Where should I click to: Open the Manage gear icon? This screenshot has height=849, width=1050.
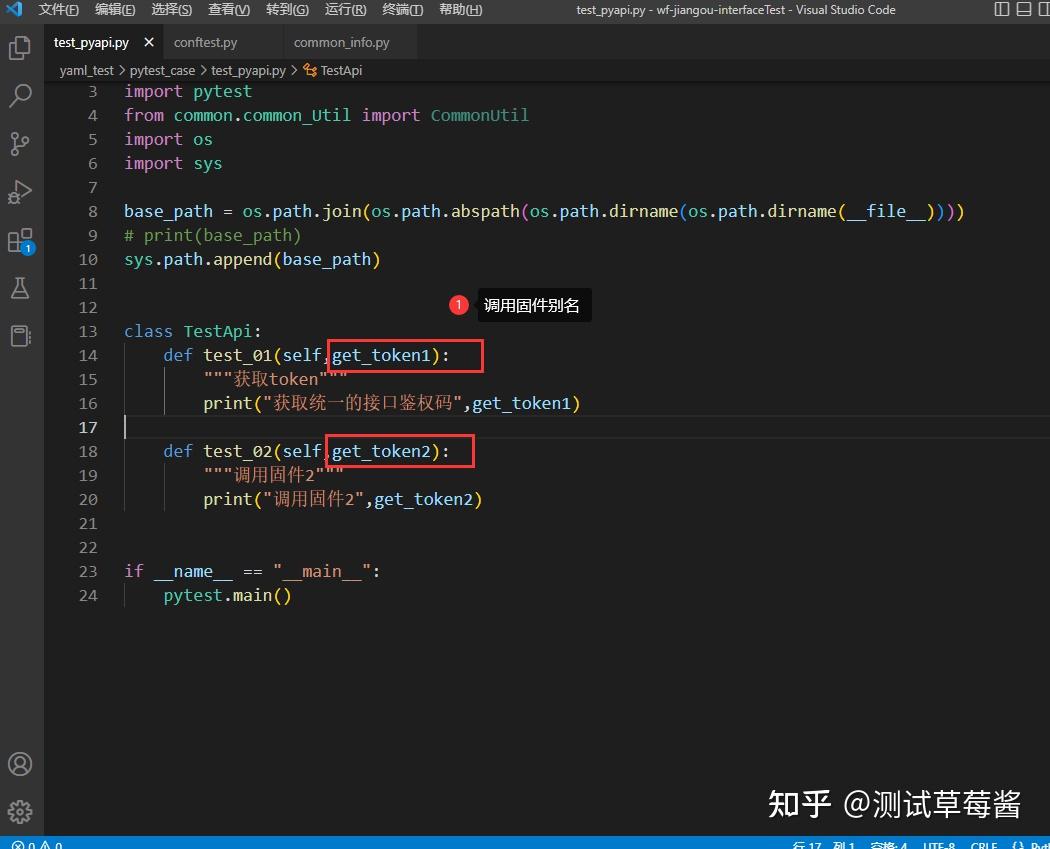tap(20, 812)
